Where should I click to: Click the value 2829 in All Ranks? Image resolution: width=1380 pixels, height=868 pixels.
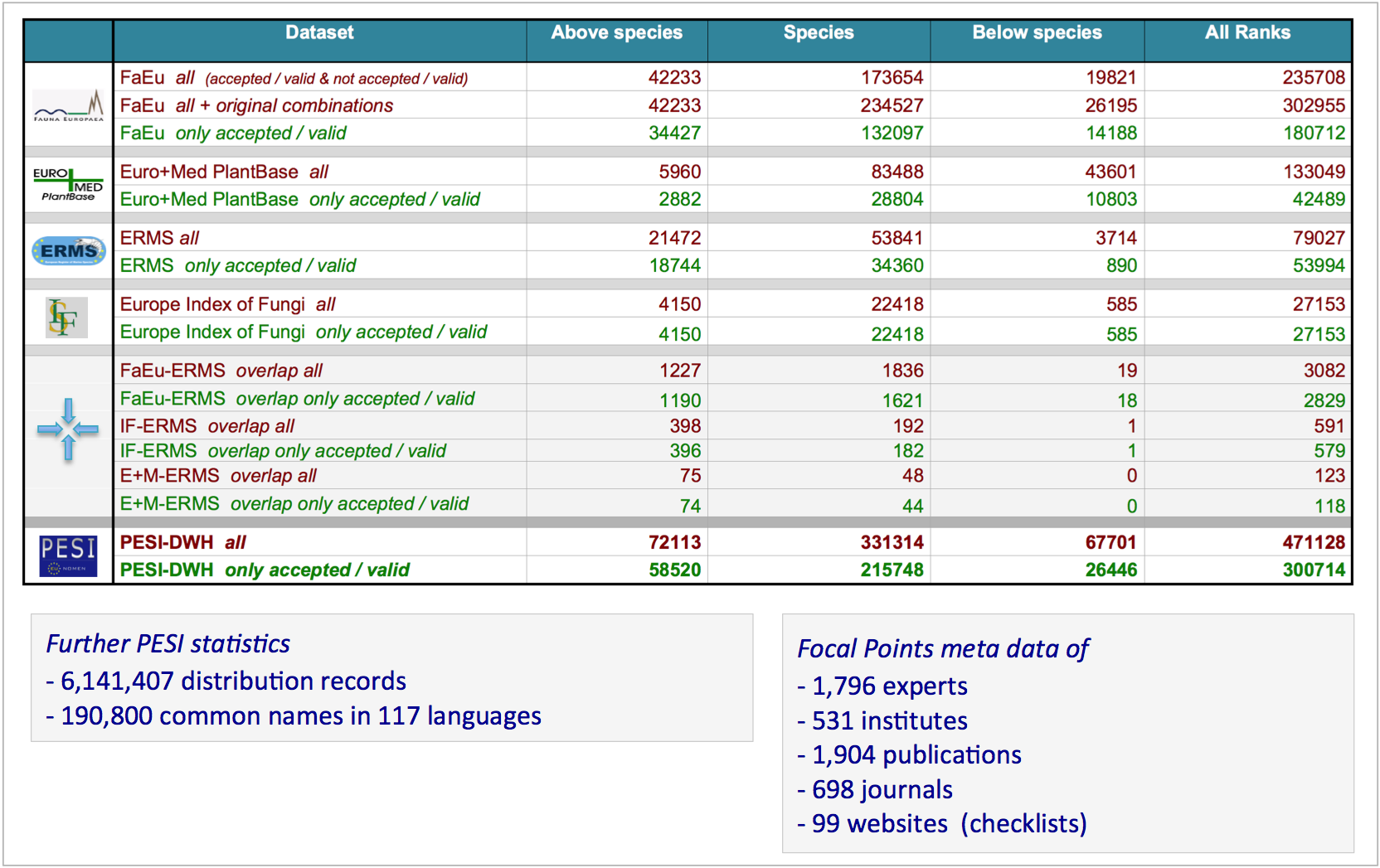pos(1324,400)
